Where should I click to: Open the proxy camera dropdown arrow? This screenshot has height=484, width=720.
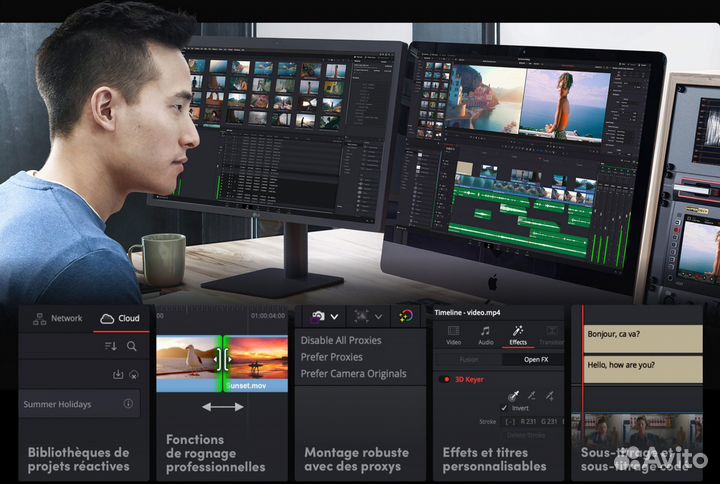point(334,316)
